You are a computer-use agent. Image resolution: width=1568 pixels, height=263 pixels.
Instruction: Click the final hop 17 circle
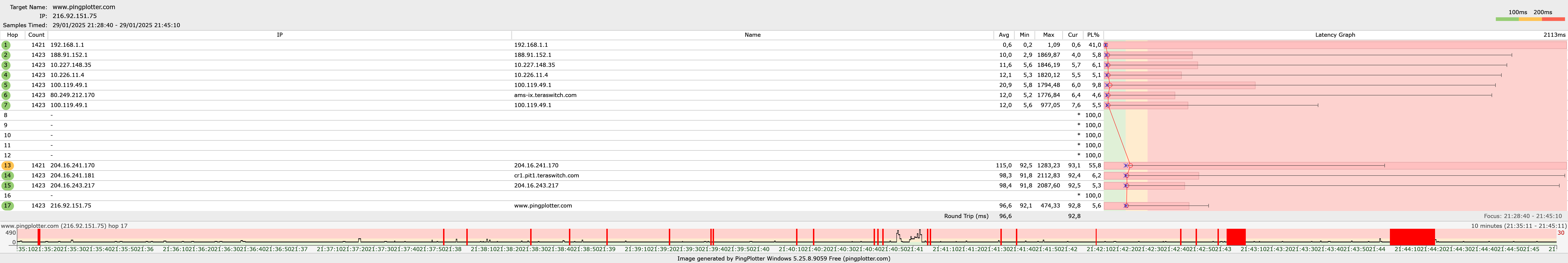(7, 206)
